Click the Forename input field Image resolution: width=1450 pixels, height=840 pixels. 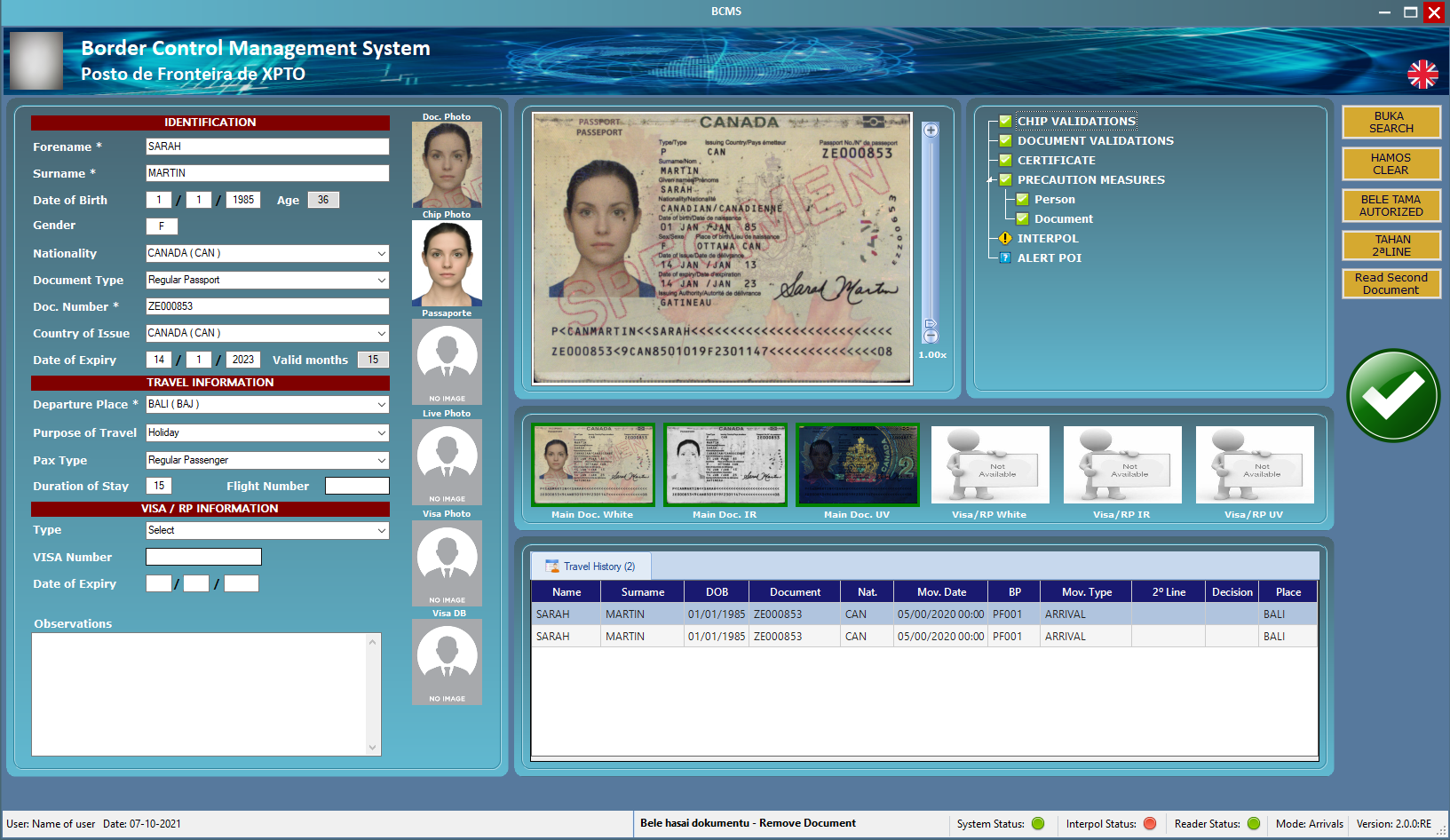[x=267, y=147]
